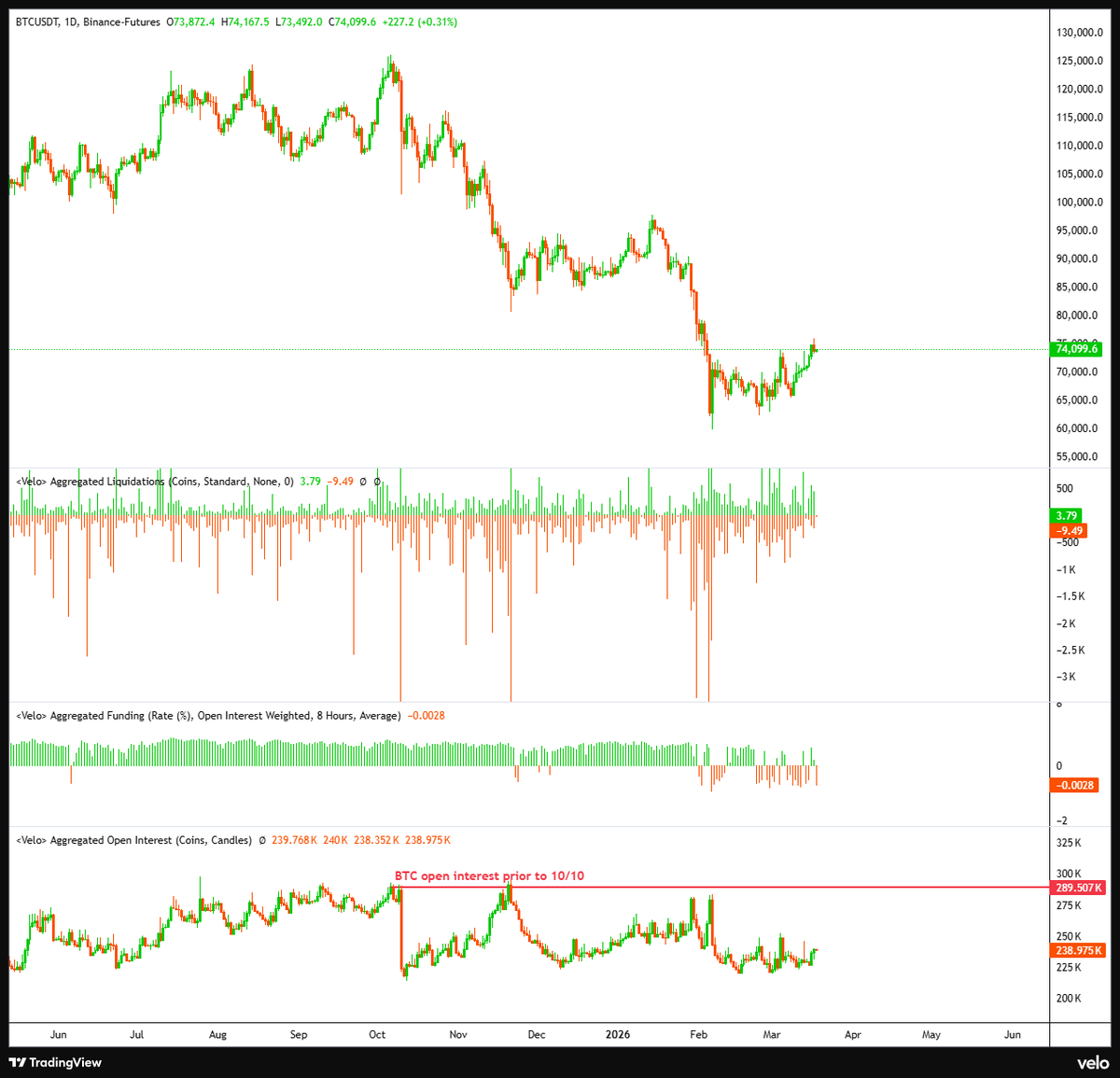Click the -2 funding axis label

(x=1061, y=820)
